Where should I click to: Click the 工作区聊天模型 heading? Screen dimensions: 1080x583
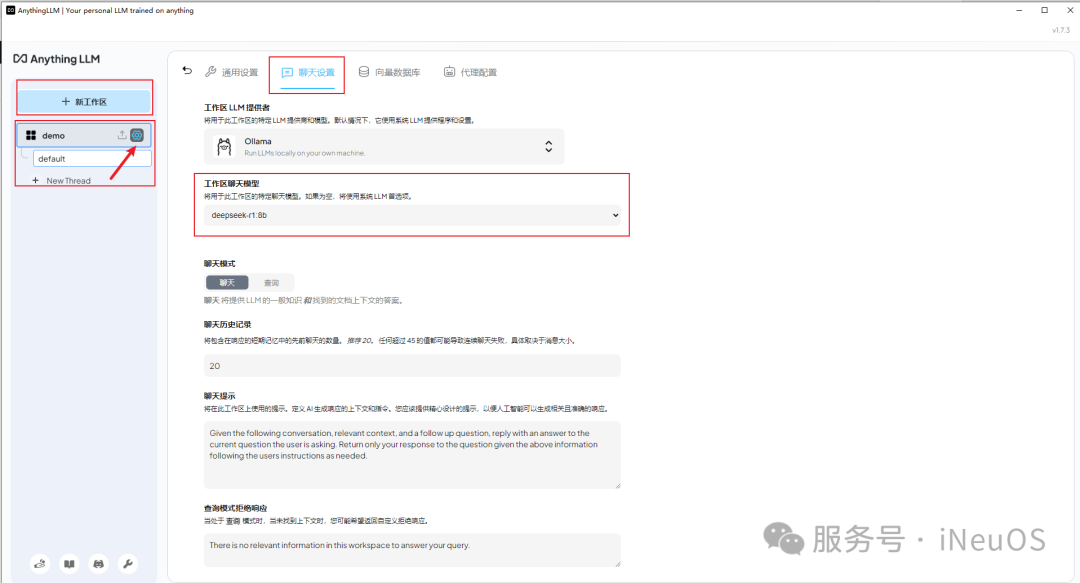(x=231, y=184)
